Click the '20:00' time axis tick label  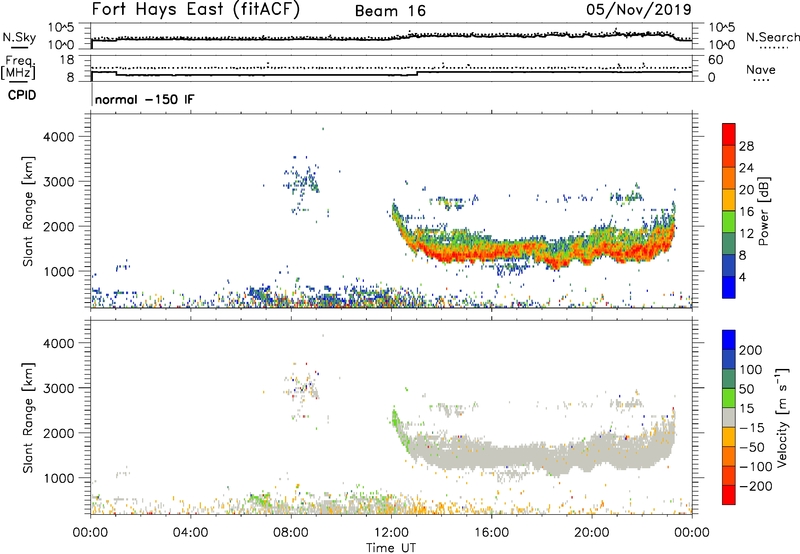tap(592, 533)
